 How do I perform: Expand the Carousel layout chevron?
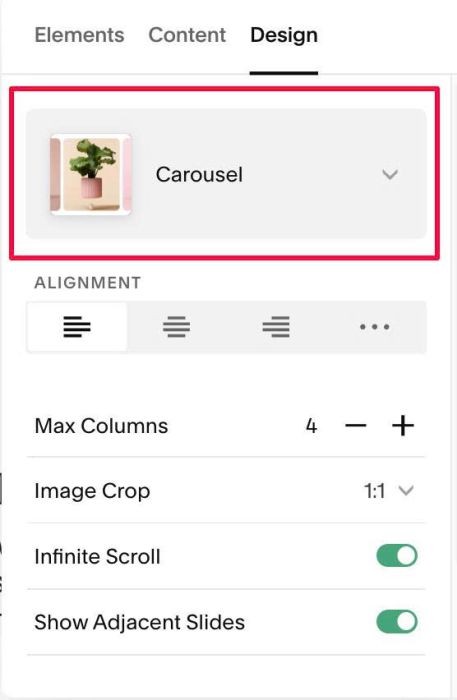coord(390,175)
